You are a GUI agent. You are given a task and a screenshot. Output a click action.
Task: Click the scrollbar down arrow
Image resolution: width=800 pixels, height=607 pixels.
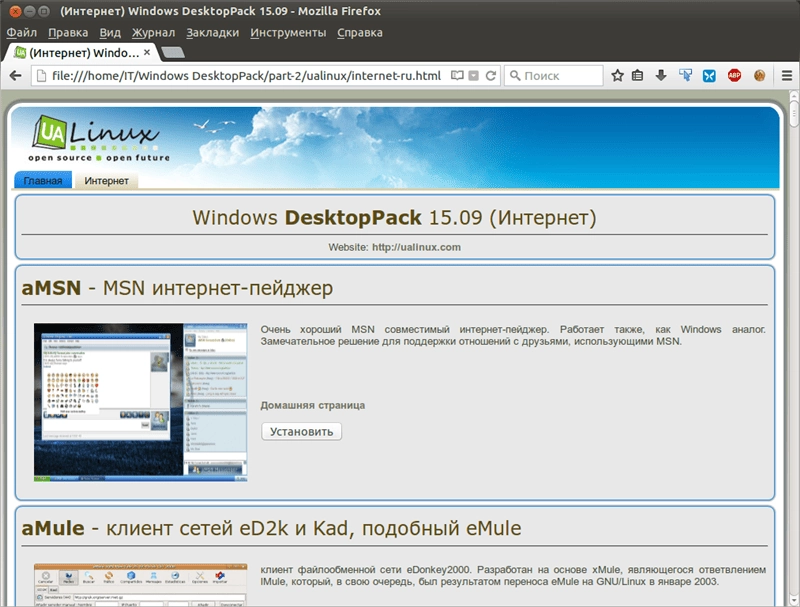[794, 600]
